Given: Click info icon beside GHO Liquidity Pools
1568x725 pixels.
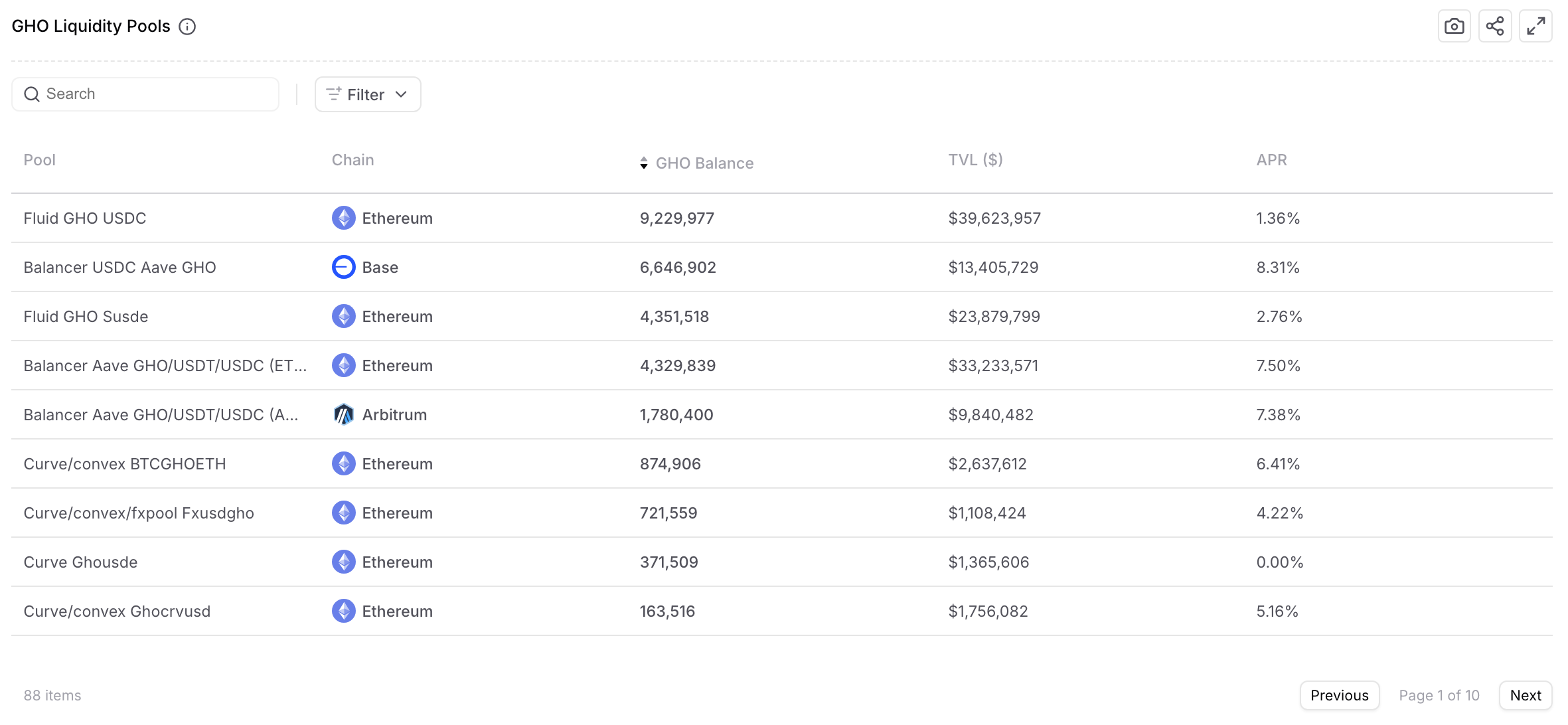Looking at the screenshot, I should [x=187, y=27].
